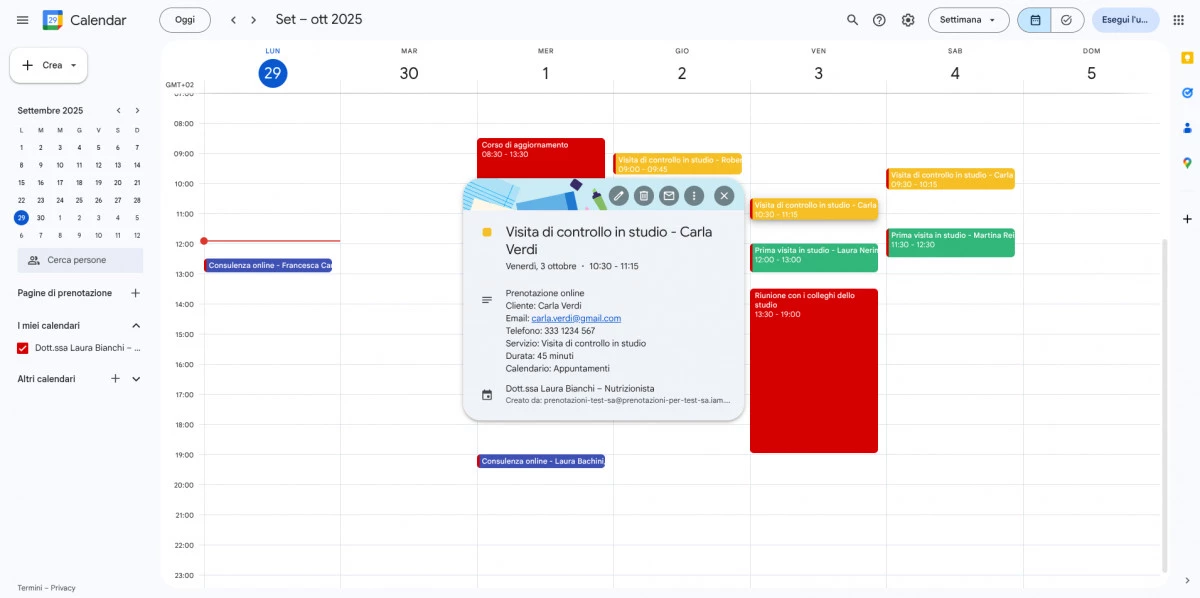Viewport: 1200px width, 598px height.
Task: Open the Settimana view dropdown
Action: [968, 20]
